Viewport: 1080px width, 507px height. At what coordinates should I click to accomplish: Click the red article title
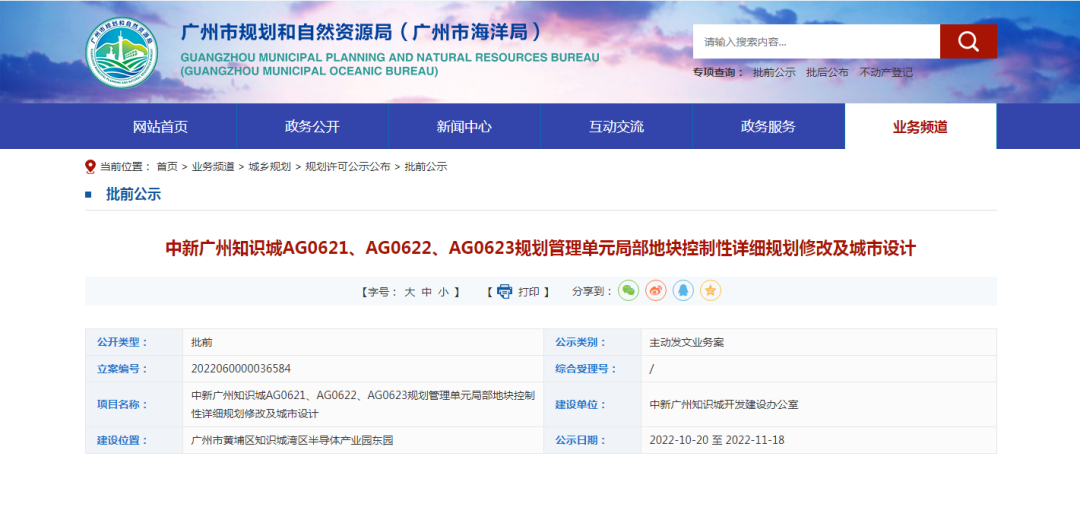(x=541, y=248)
